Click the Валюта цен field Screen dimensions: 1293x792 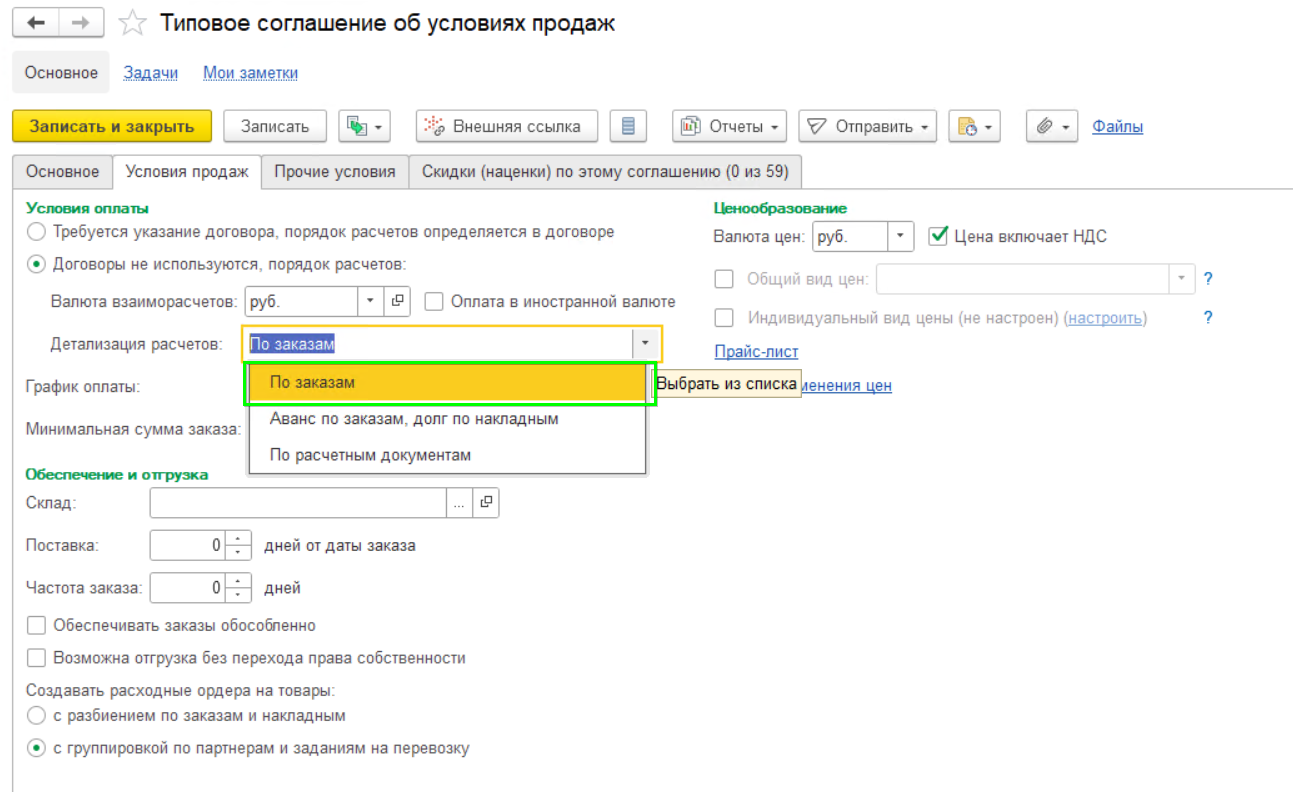pos(850,237)
